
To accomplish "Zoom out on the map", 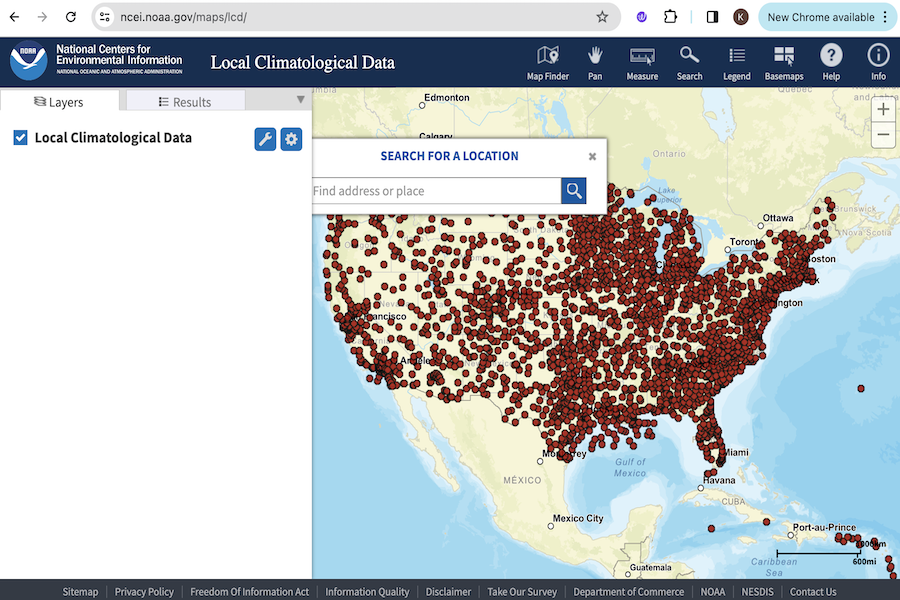I will click(x=883, y=135).
